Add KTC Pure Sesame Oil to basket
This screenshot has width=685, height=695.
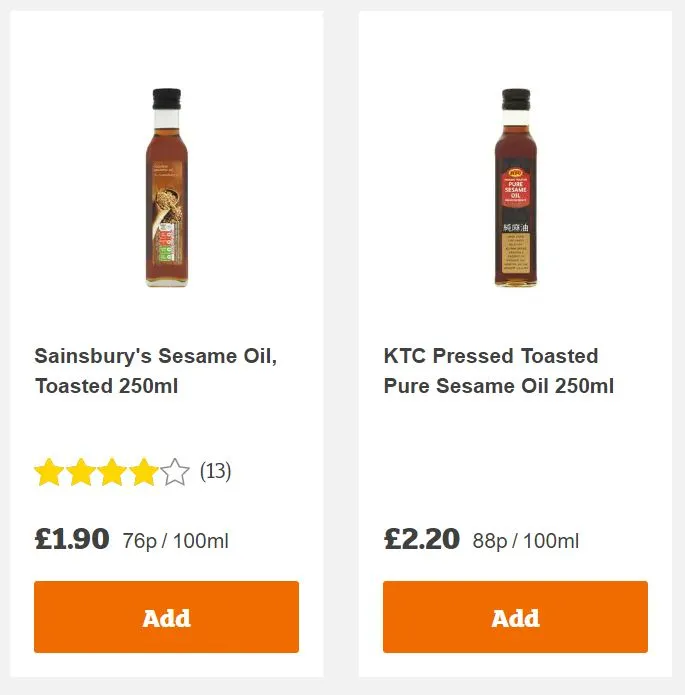click(x=515, y=617)
